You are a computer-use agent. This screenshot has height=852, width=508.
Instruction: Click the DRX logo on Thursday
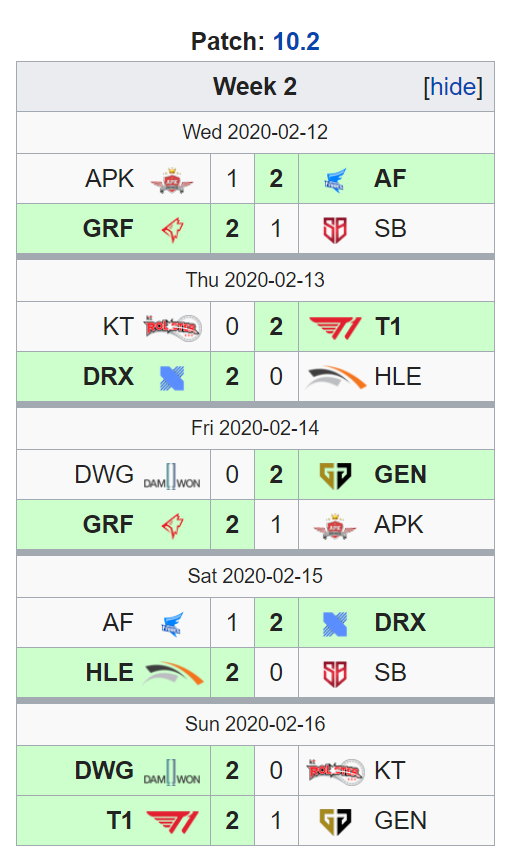click(x=172, y=378)
